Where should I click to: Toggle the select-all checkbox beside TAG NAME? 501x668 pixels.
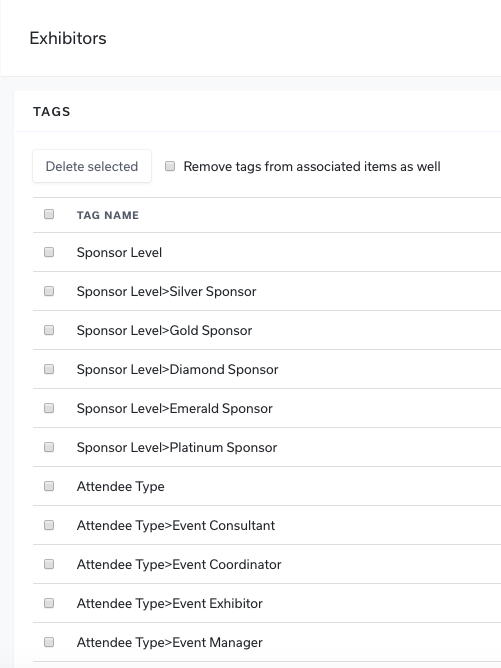(49, 214)
